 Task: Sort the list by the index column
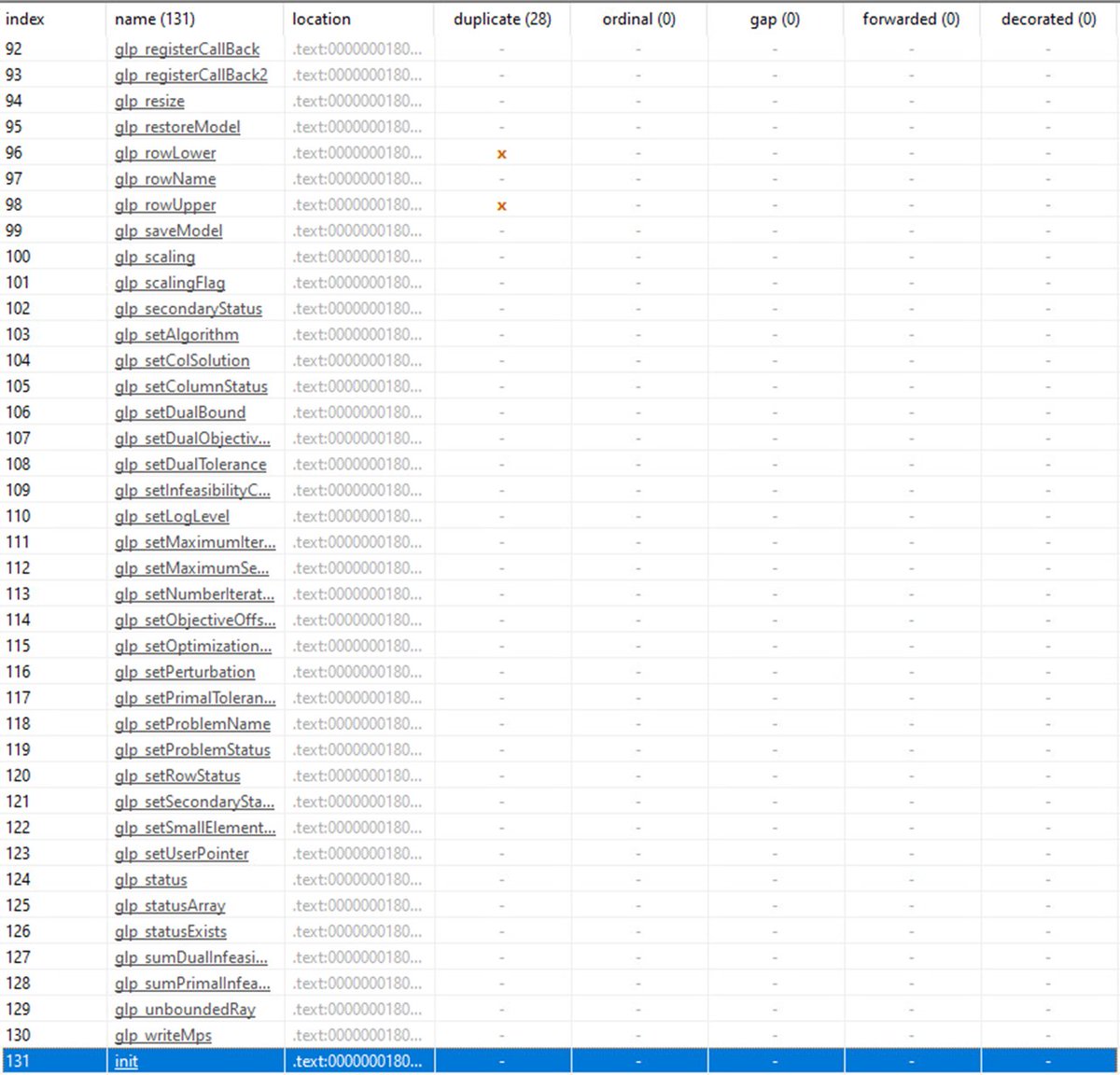(26, 19)
